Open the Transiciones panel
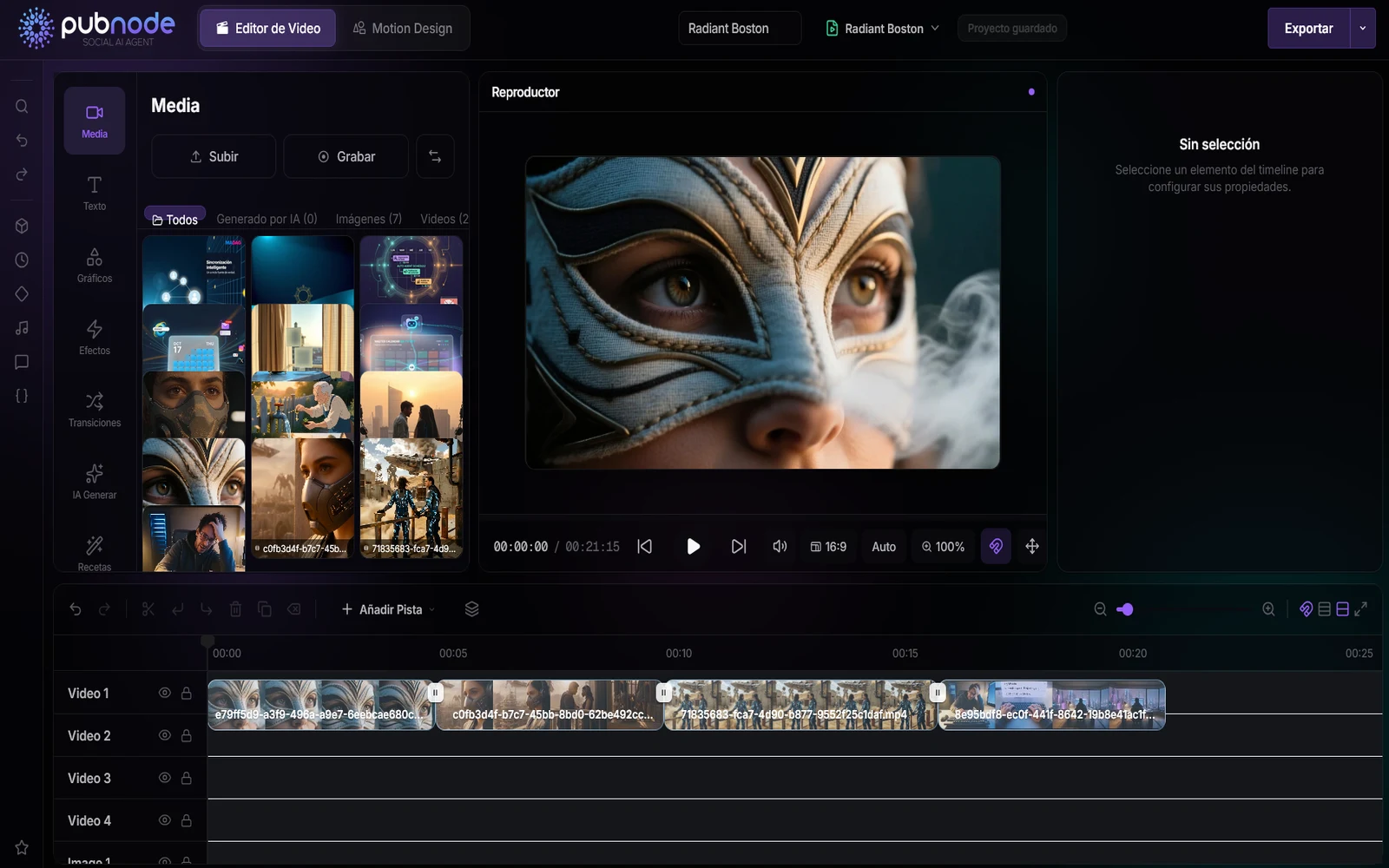 (x=95, y=409)
